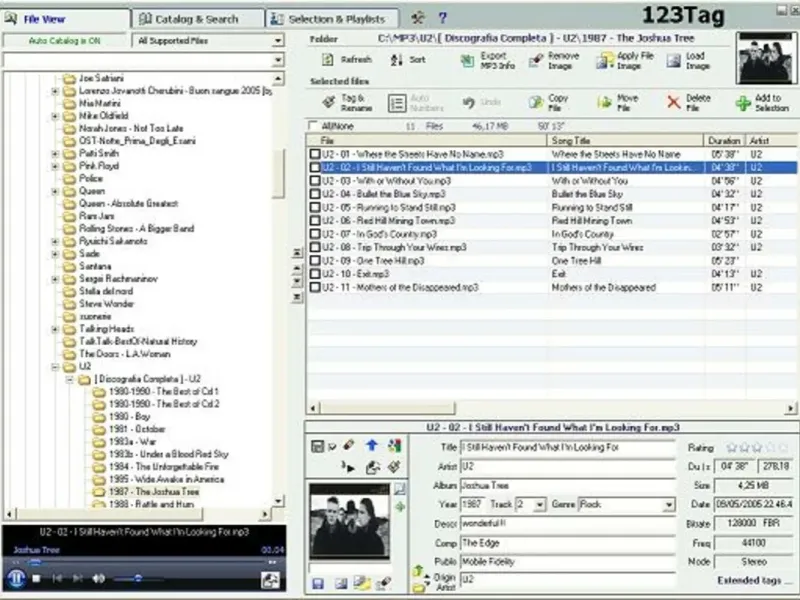
Task: Open the All Supported Files filter dropdown
Action: pyautogui.click(x=277, y=41)
